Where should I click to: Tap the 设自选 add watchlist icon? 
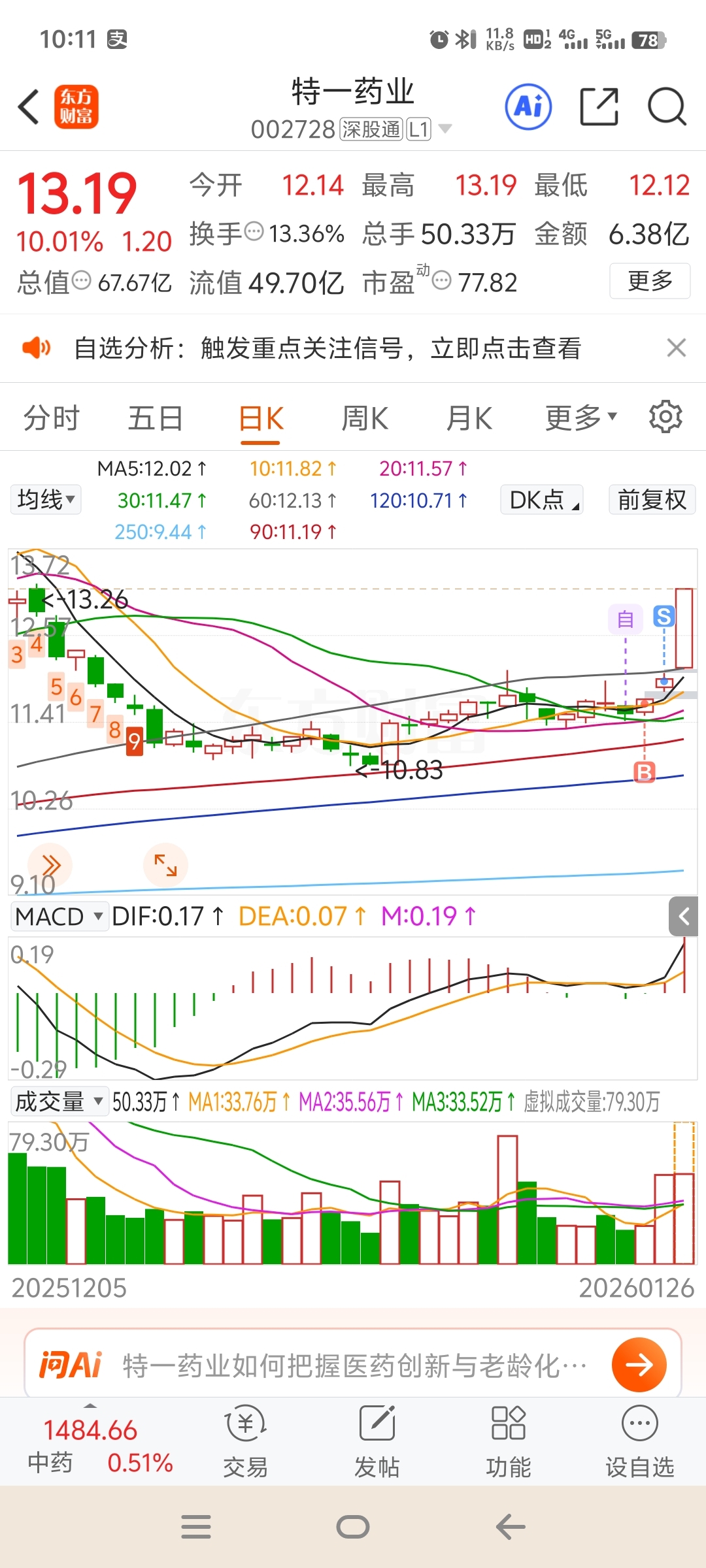pyautogui.click(x=640, y=1443)
